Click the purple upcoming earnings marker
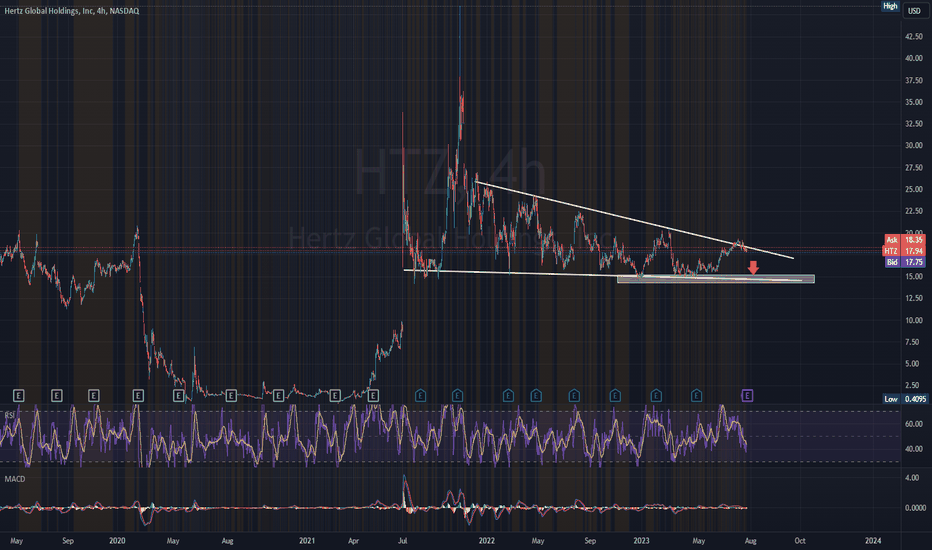Viewport: 932px width, 550px height. (747, 395)
